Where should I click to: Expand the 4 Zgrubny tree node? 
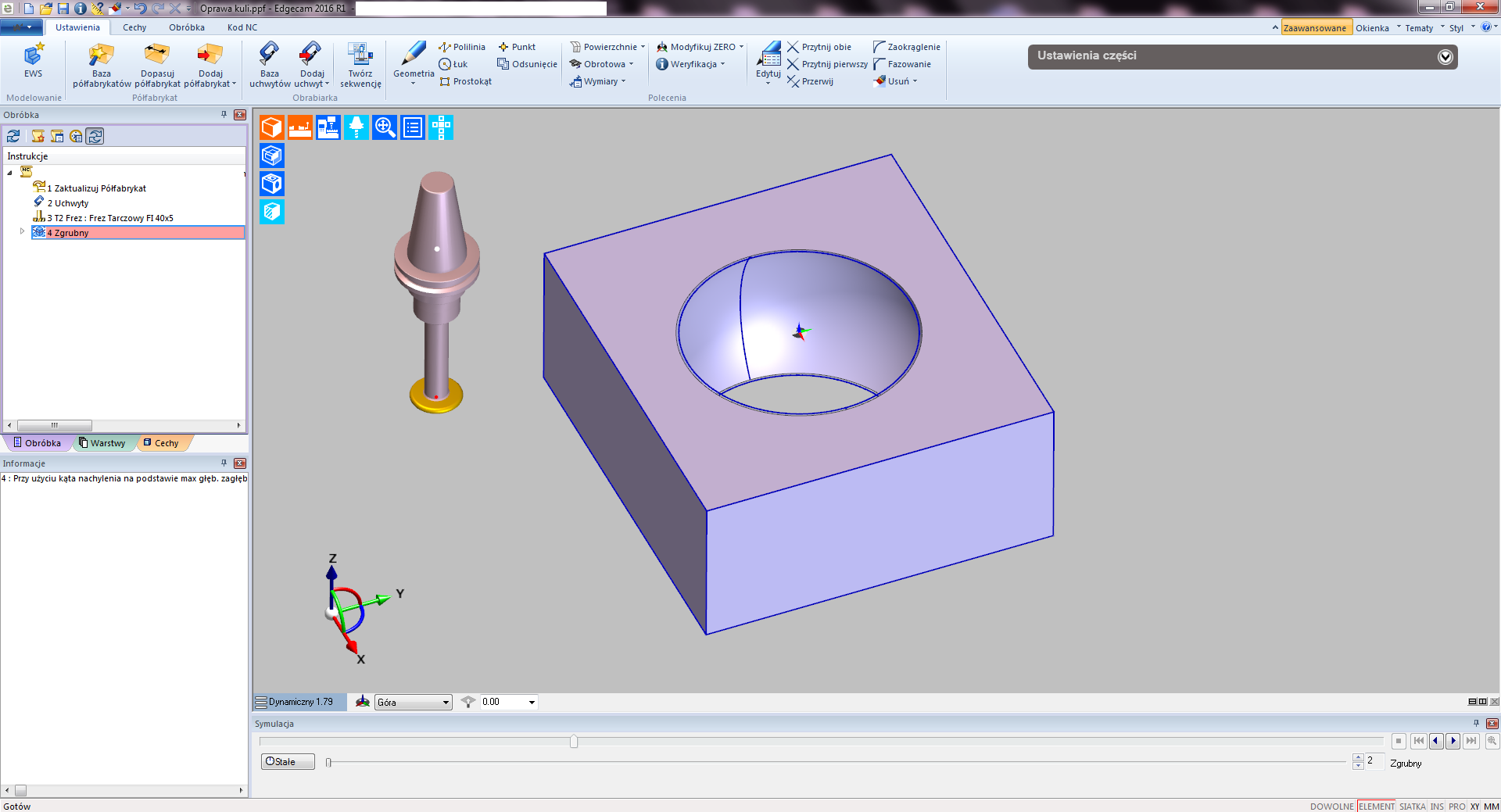tap(22, 232)
